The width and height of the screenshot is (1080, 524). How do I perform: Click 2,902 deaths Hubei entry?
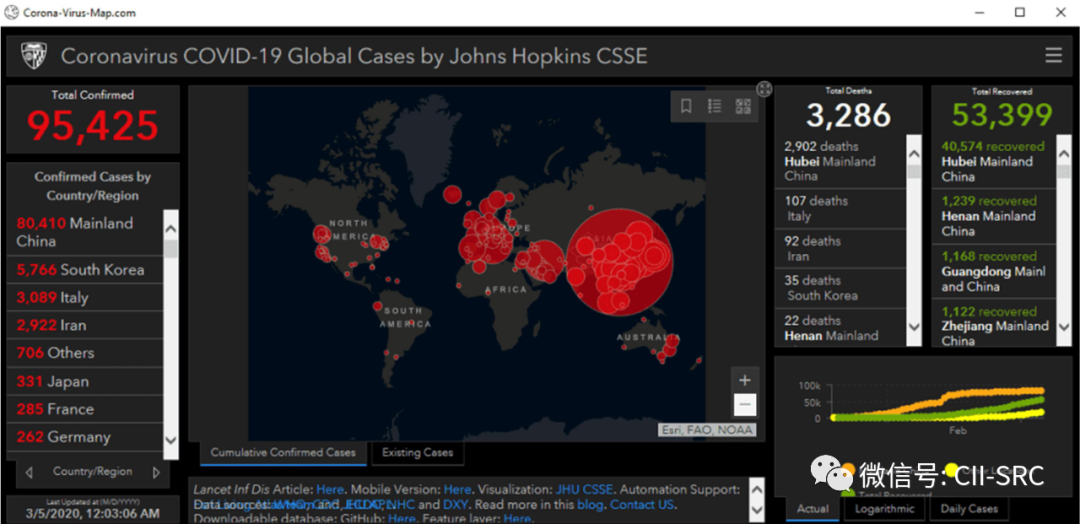(841, 161)
